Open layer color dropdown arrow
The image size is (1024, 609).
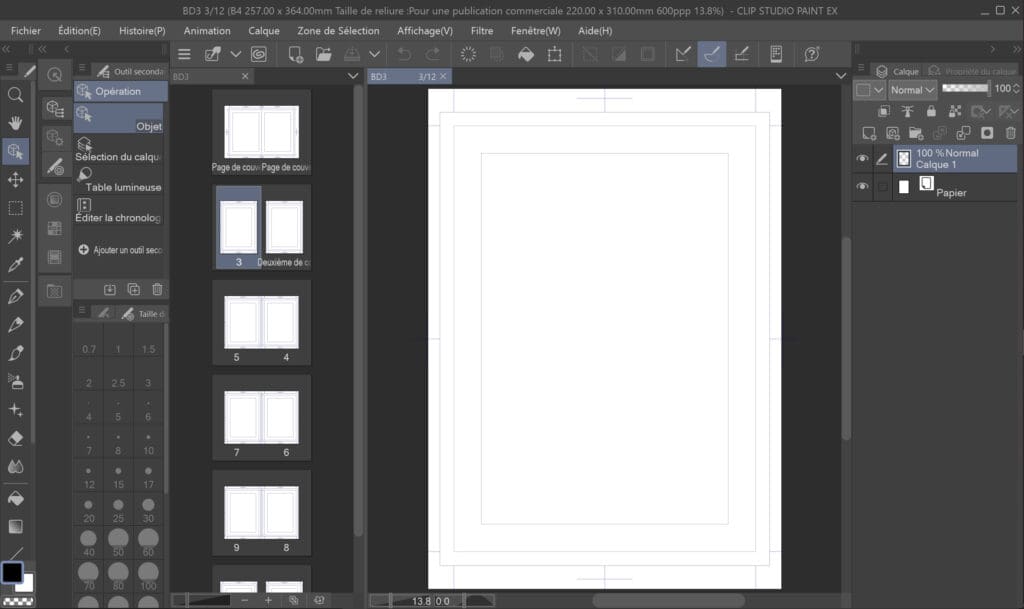click(x=878, y=90)
